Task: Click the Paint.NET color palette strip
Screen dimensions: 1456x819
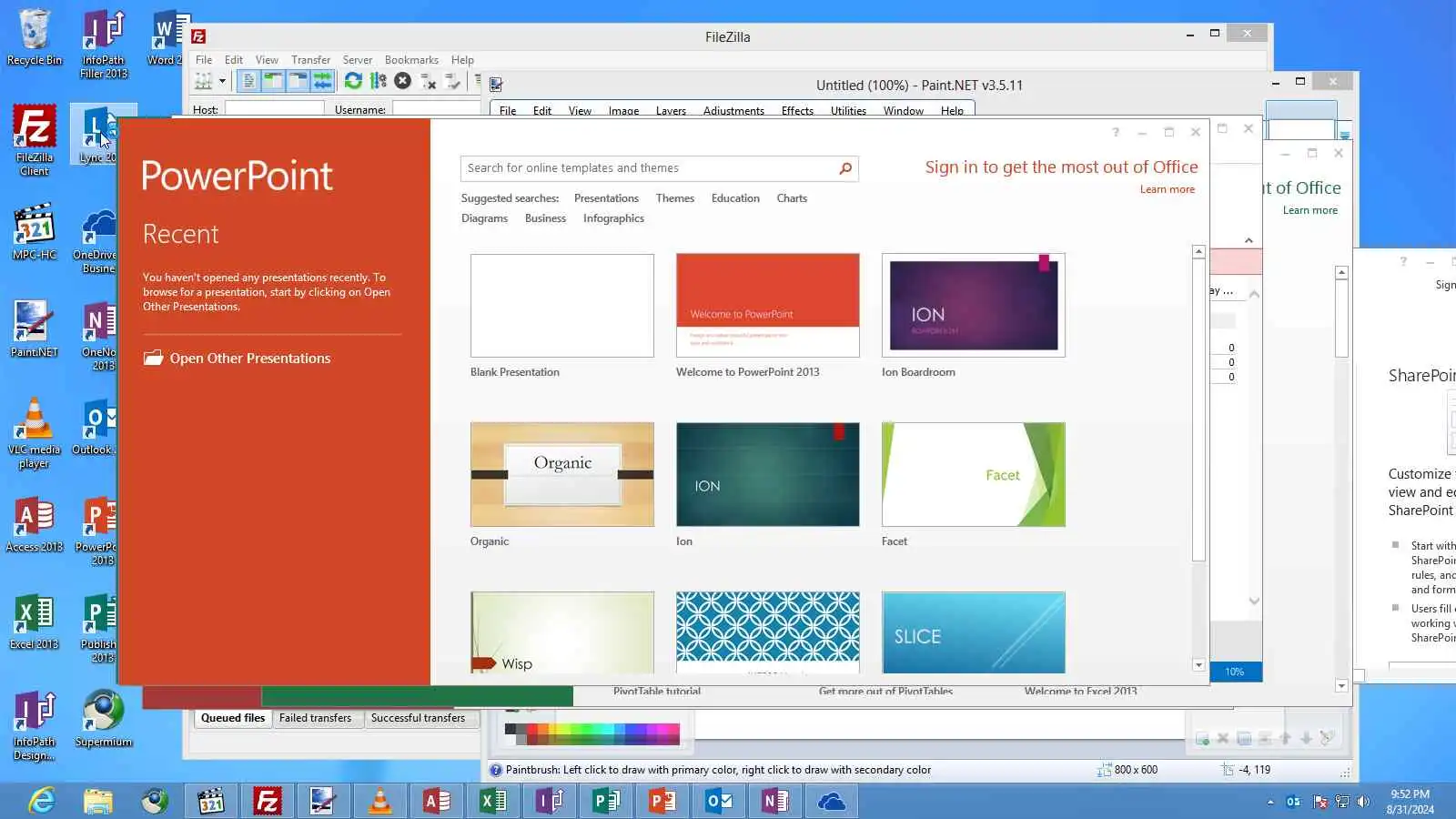Action: [x=592, y=733]
